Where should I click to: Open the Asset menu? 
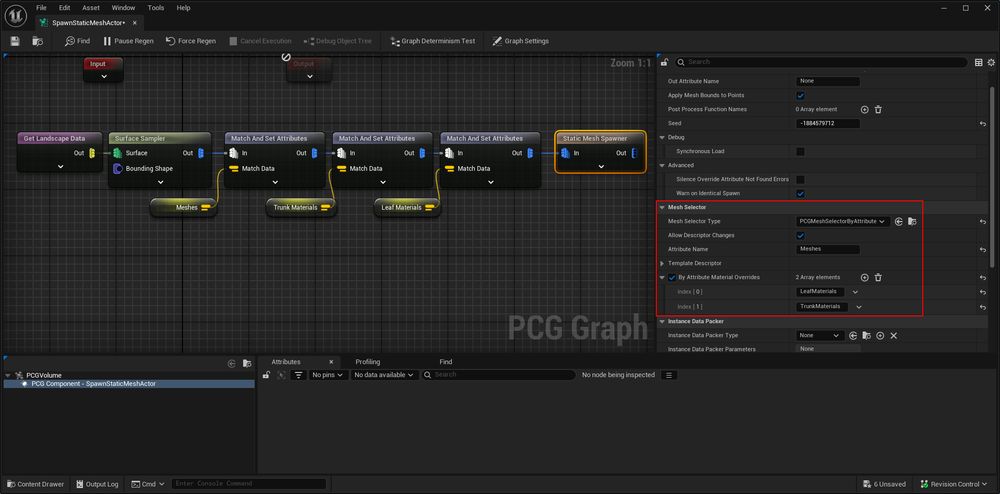click(x=91, y=8)
